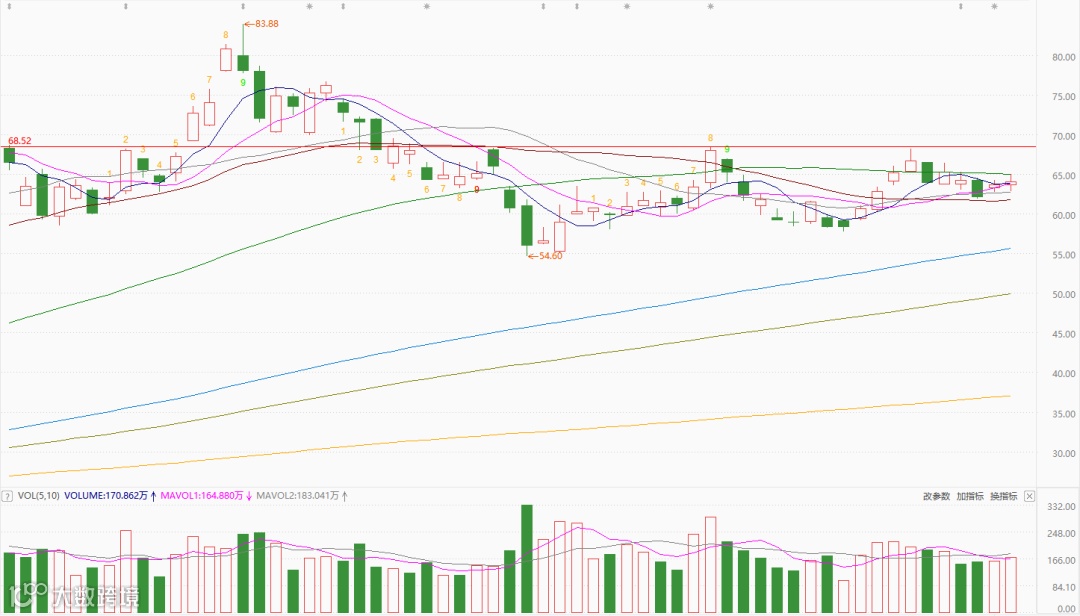Click the magenta MAVOL1:164.880万 value

coord(202,495)
